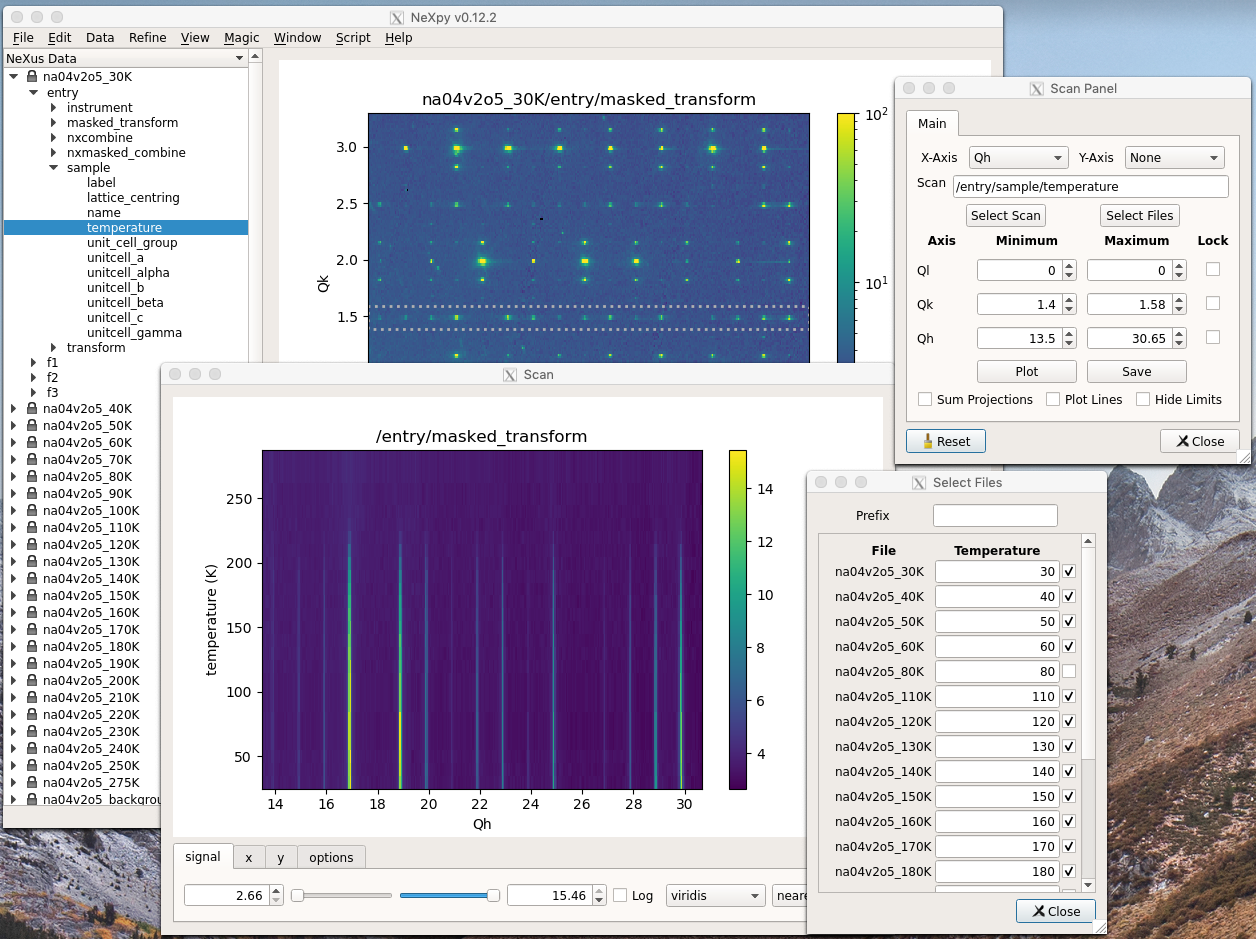The height and width of the screenshot is (939, 1256).
Task: Open the Magic menu
Action: click(241, 38)
